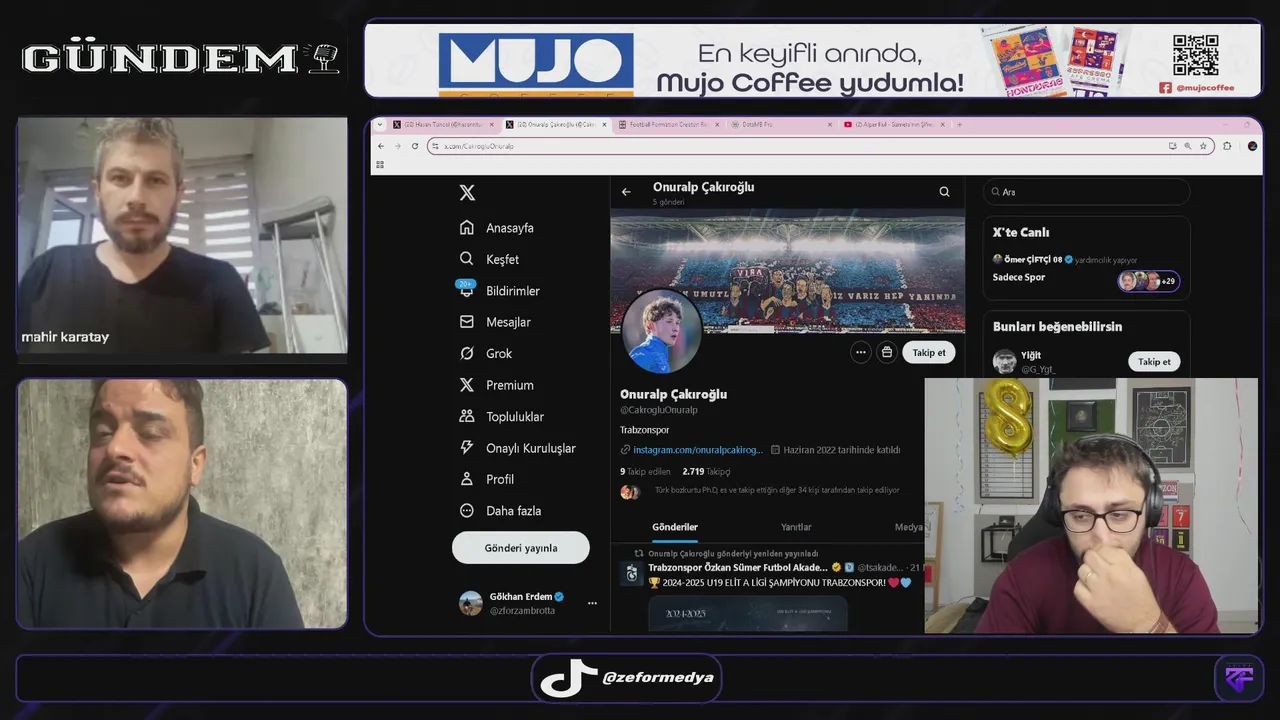Open Onaylı Kuruluşlar page

[x=517, y=448]
